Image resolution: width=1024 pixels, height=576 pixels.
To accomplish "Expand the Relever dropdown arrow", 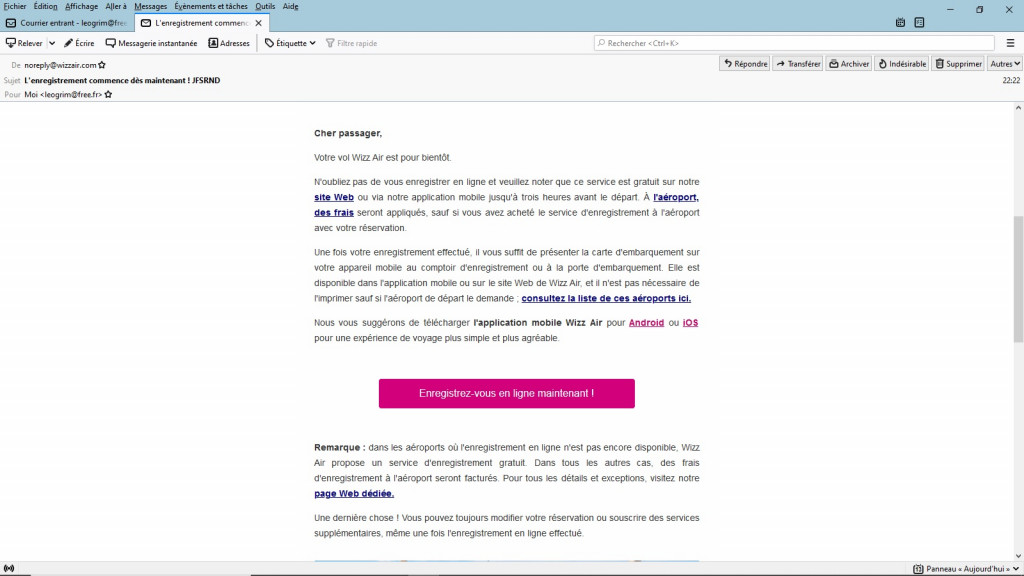I will pos(52,43).
